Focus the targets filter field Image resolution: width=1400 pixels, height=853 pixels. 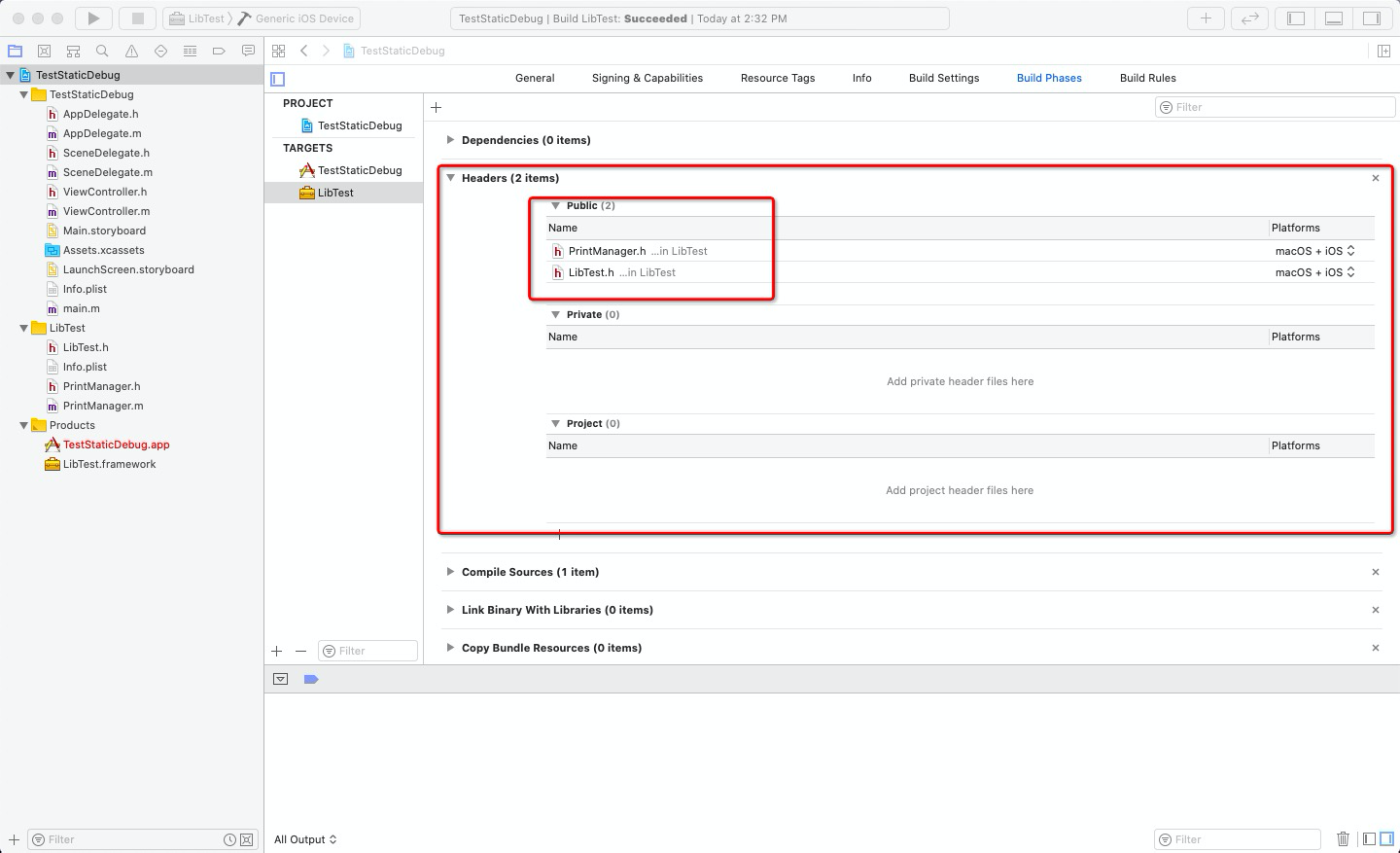pyautogui.click(x=368, y=651)
